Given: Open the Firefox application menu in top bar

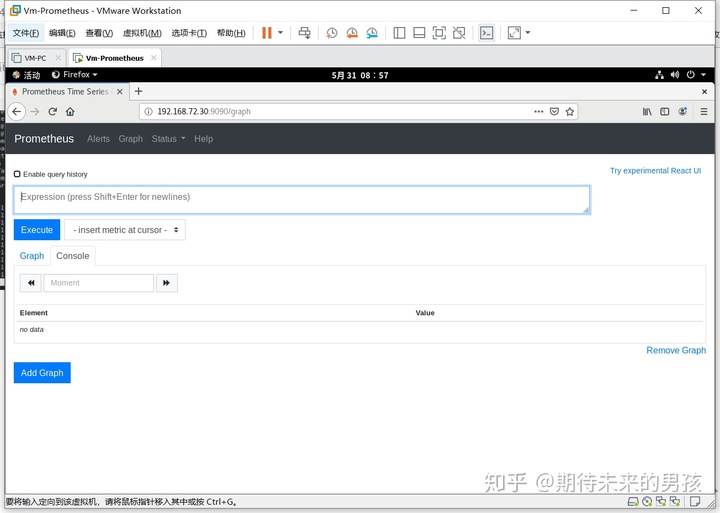Looking at the screenshot, I should click(75, 74).
